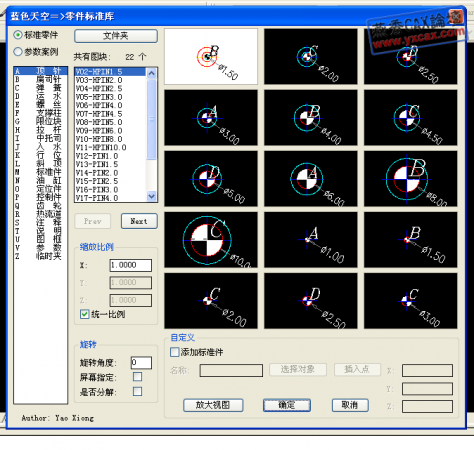Click the 放大视图 enlarge view button

pos(213,405)
